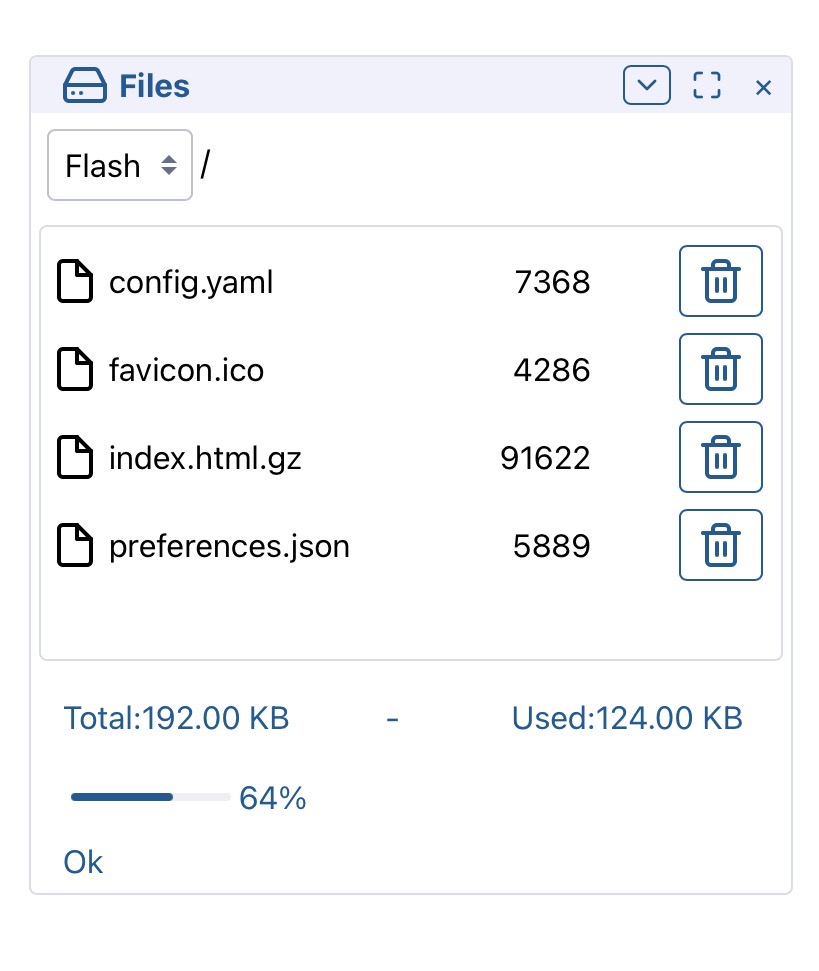This screenshot has height=971, width=819.
Task: Delete the favicon.ico file
Action: tap(720, 369)
